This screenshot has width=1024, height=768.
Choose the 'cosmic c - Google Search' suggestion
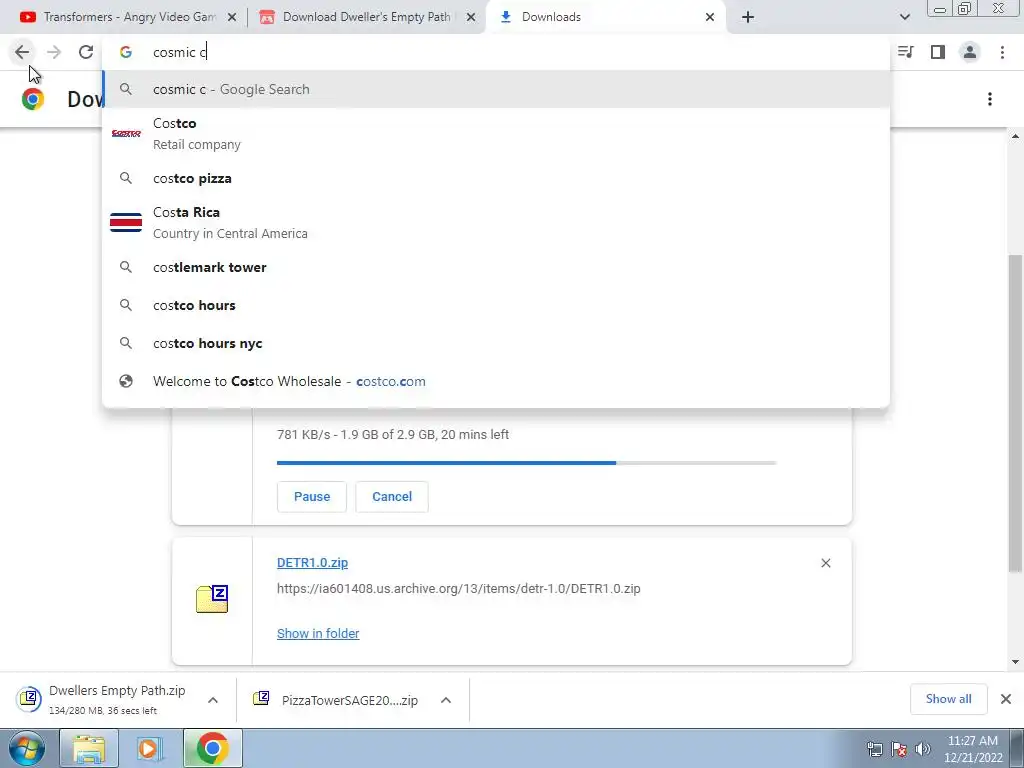pos(496,89)
